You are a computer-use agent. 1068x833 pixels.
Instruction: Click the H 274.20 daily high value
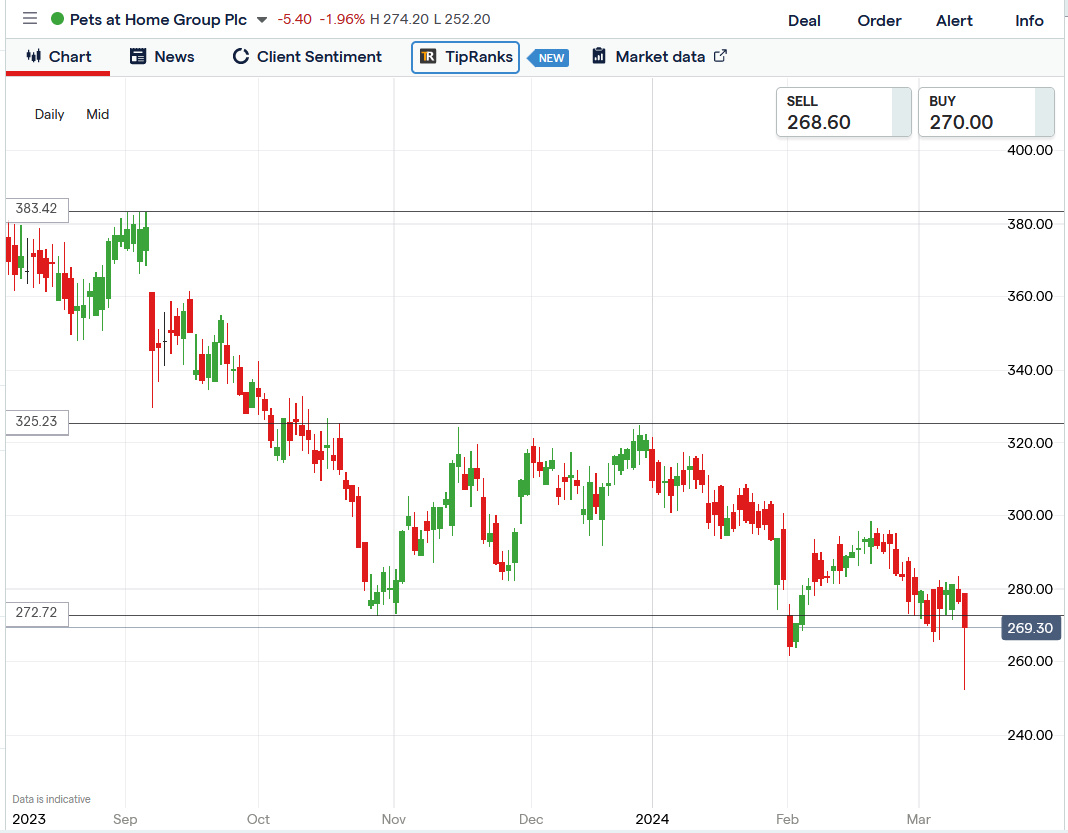pos(400,19)
